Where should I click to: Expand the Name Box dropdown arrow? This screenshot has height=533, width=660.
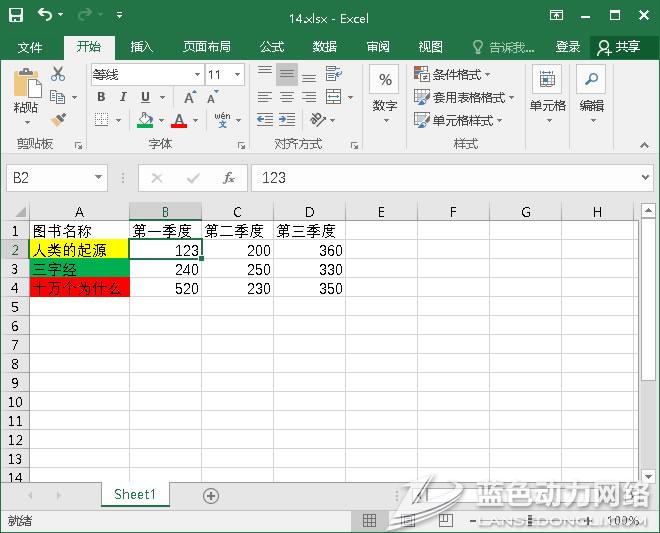pyautogui.click(x=98, y=177)
